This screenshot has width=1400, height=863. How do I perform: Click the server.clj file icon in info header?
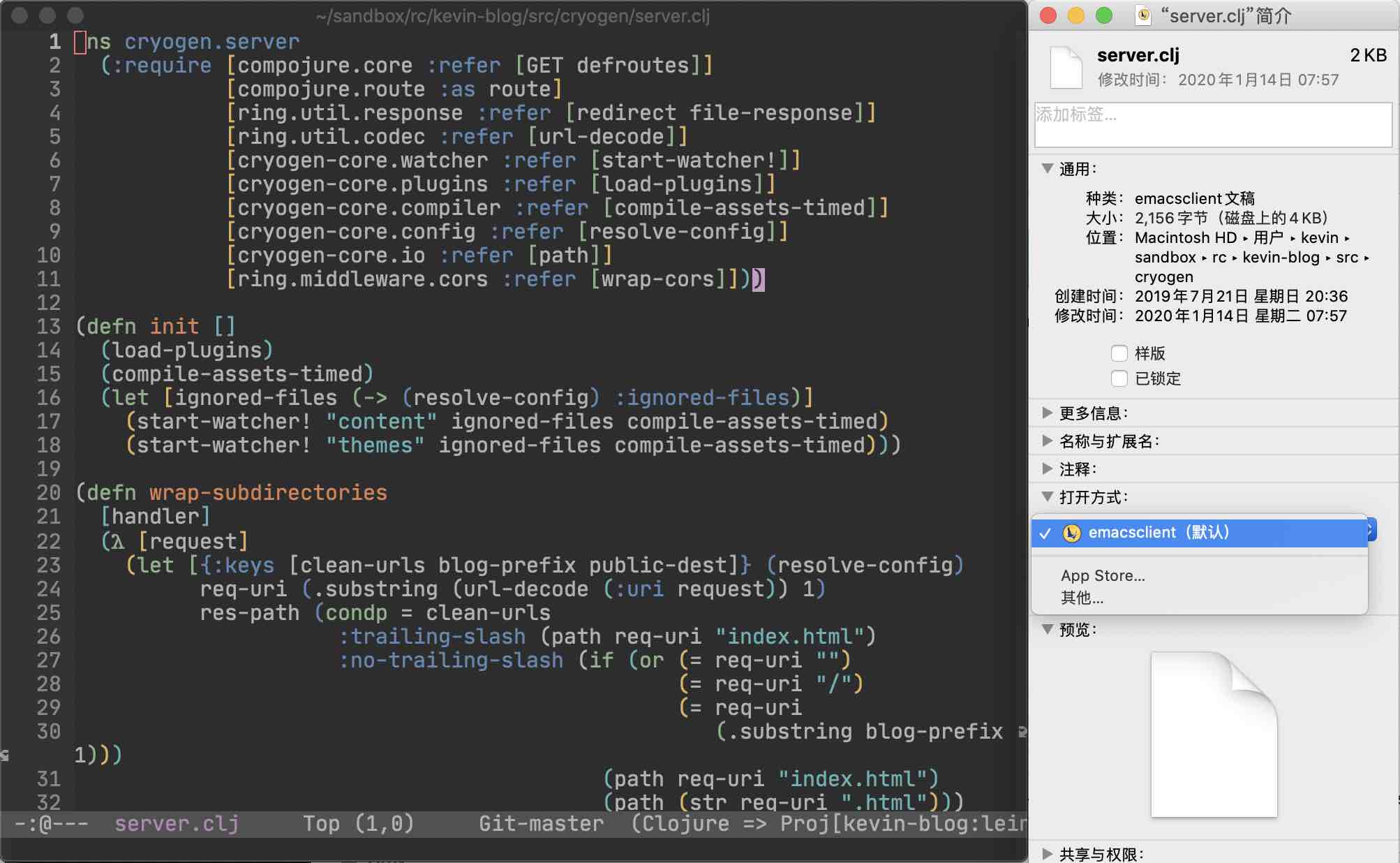(1066, 67)
